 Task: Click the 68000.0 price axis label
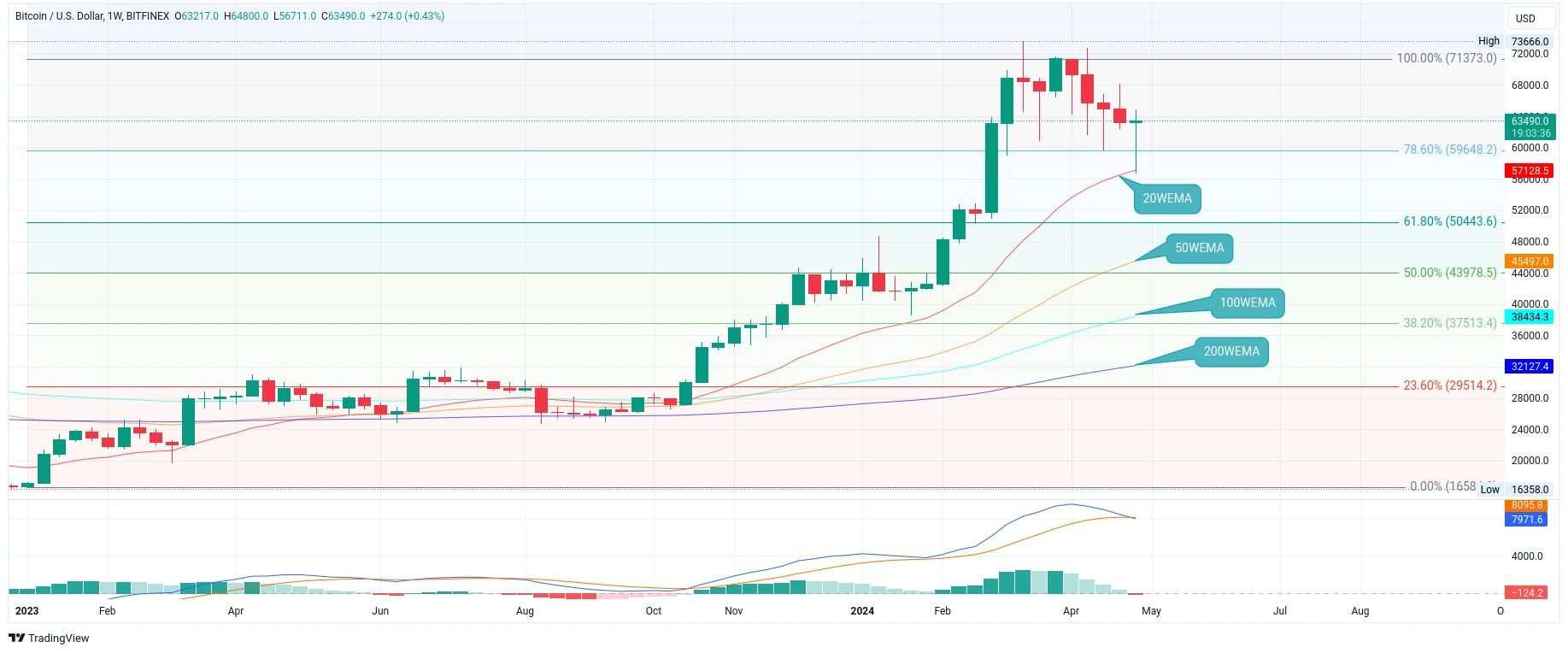pos(1530,85)
